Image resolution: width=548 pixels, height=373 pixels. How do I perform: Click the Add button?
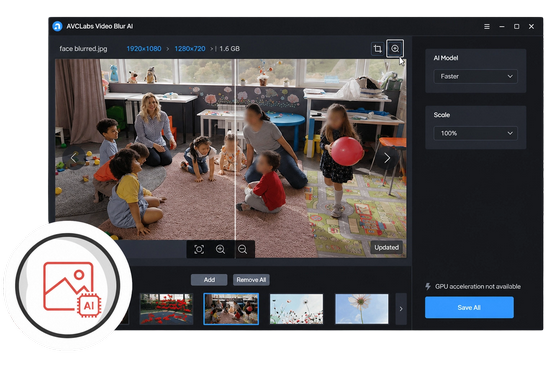click(x=209, y=280)
